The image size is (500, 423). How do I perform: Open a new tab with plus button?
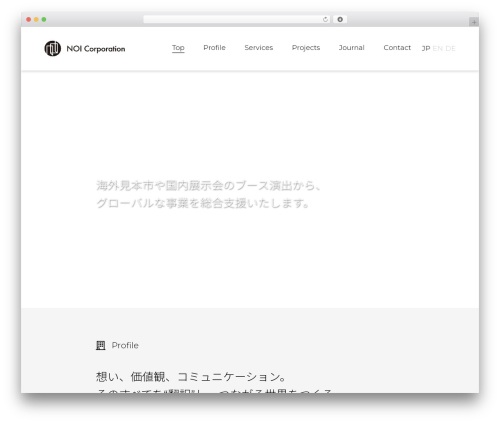coord(474,22)
